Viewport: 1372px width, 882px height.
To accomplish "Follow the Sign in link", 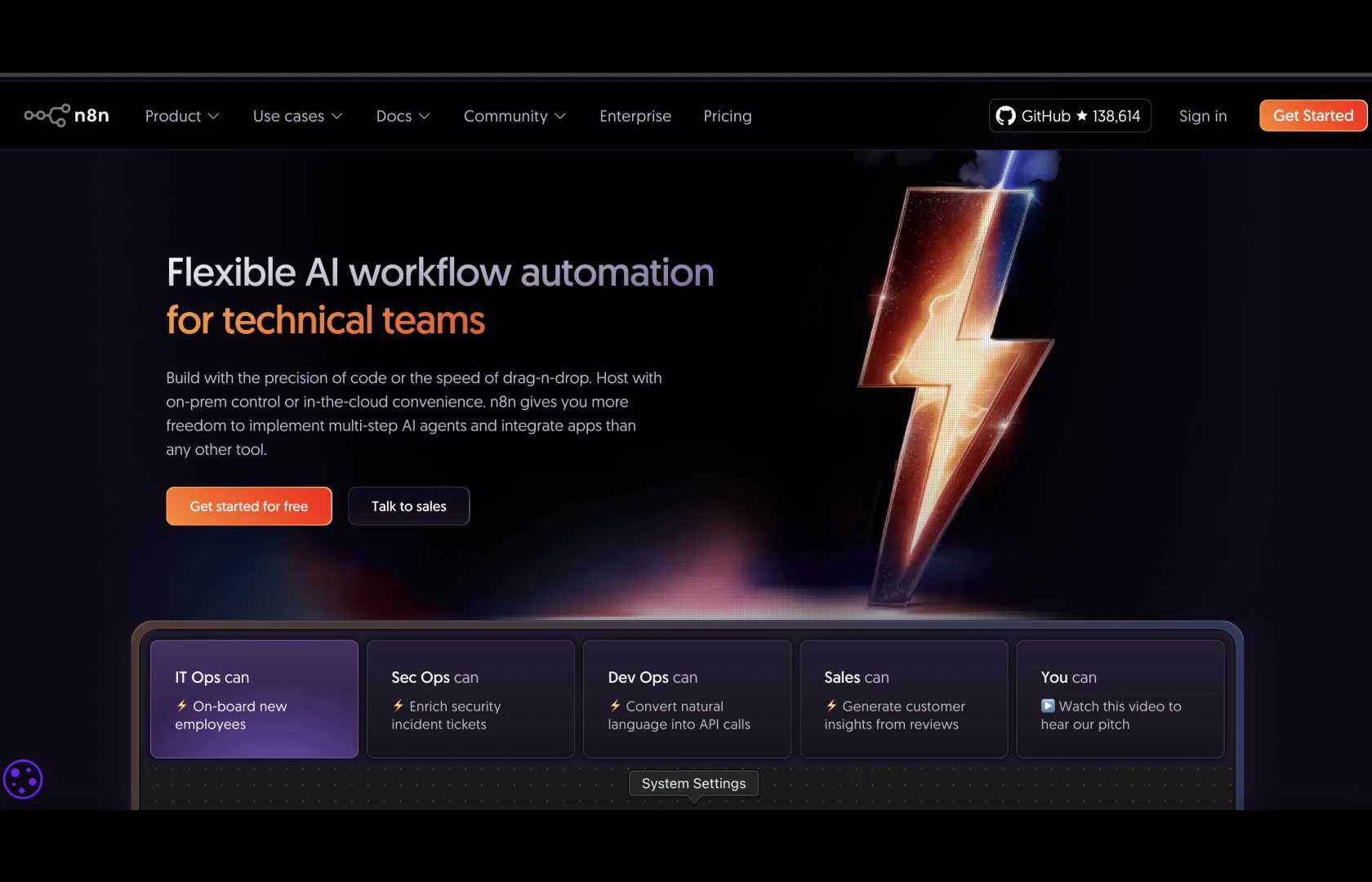I will coord(1203,116).
